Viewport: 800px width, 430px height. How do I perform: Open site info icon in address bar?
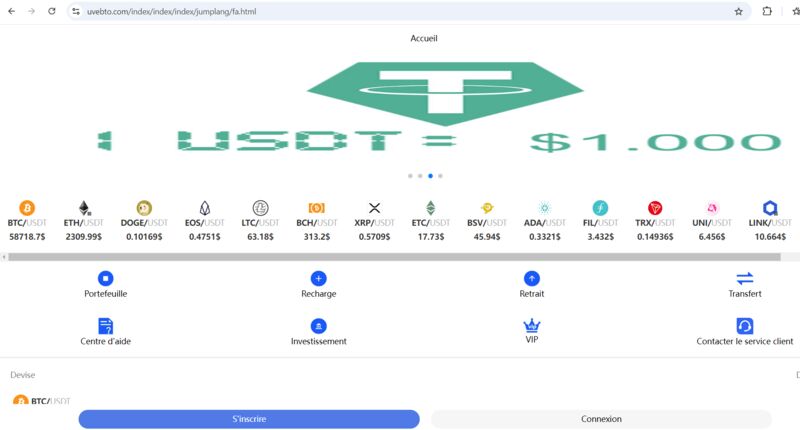[x=76, y=11]
